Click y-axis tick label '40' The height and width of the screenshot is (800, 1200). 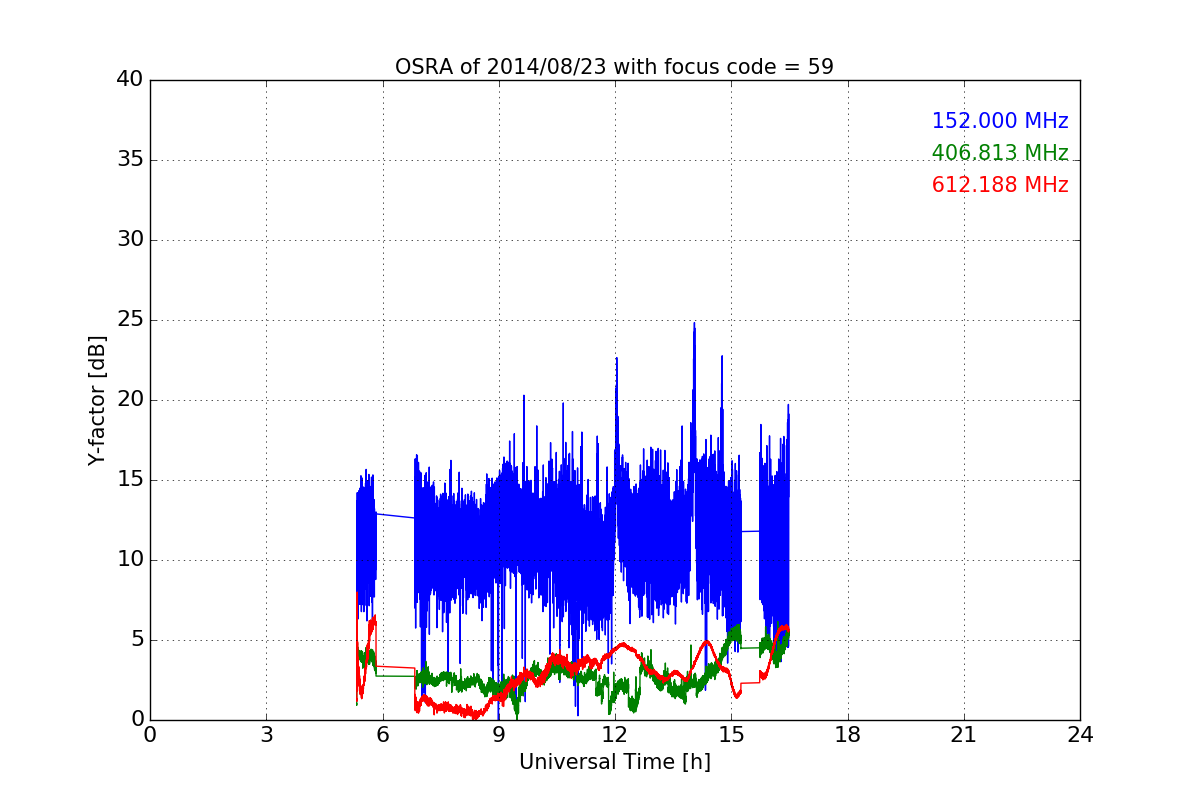[130, 80]
